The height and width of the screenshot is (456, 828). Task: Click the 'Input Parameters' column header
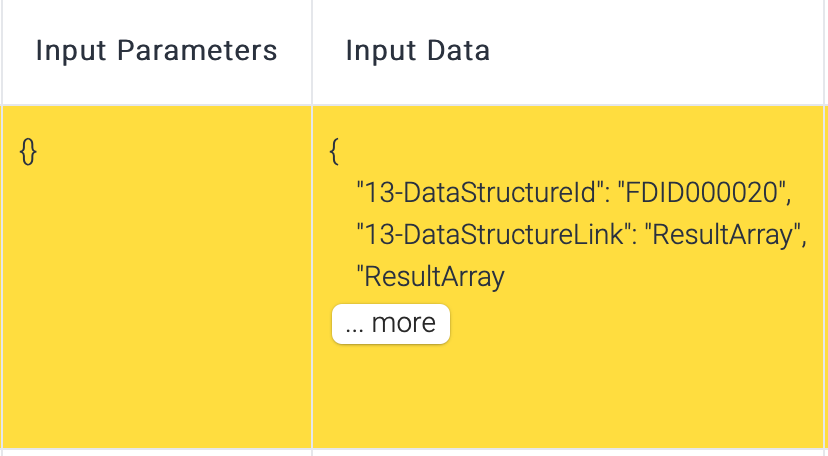coord(156,50)
